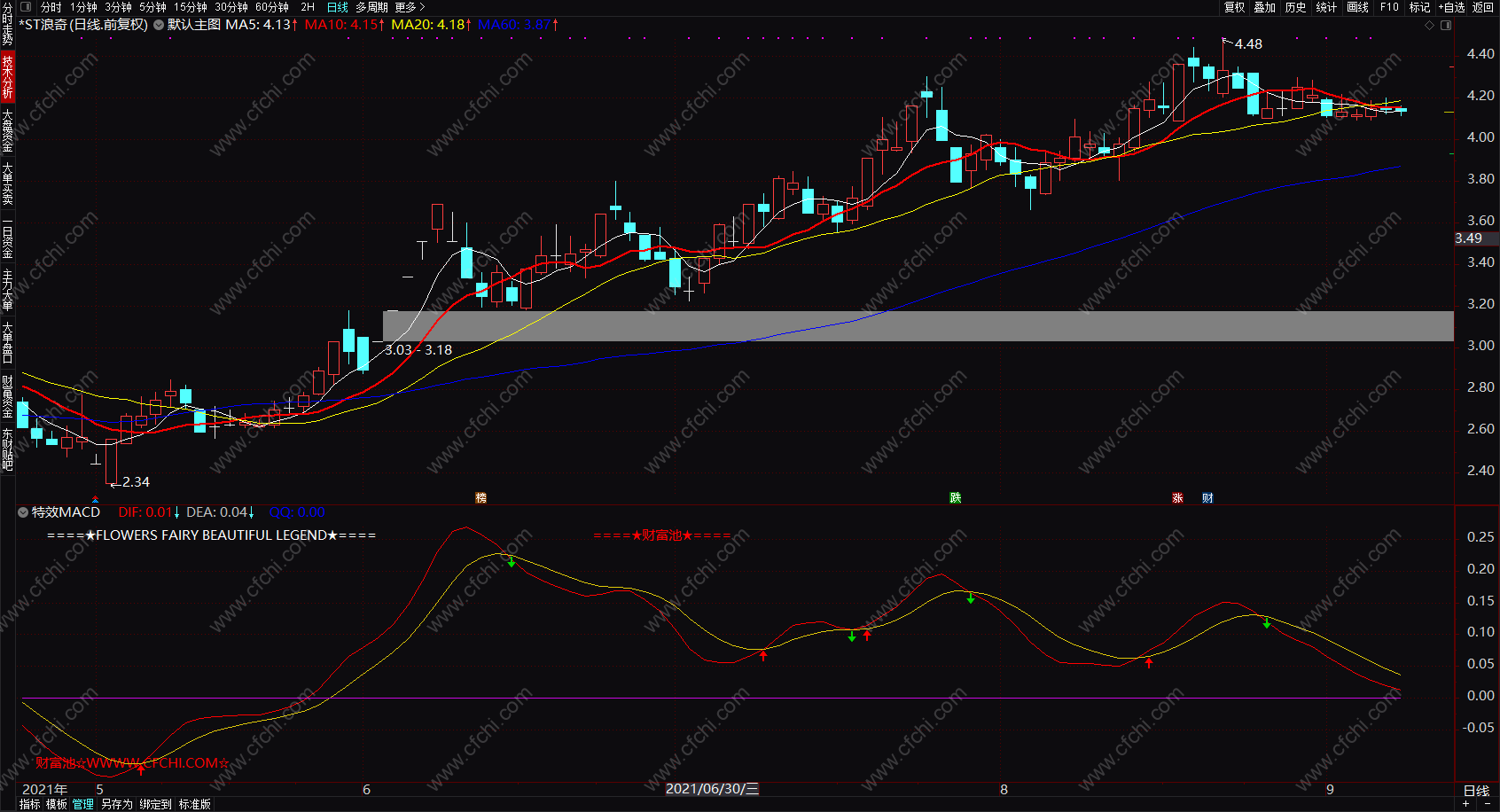
Task: Click the 日线 period label at bottom right
Action: coord(1477,791)
